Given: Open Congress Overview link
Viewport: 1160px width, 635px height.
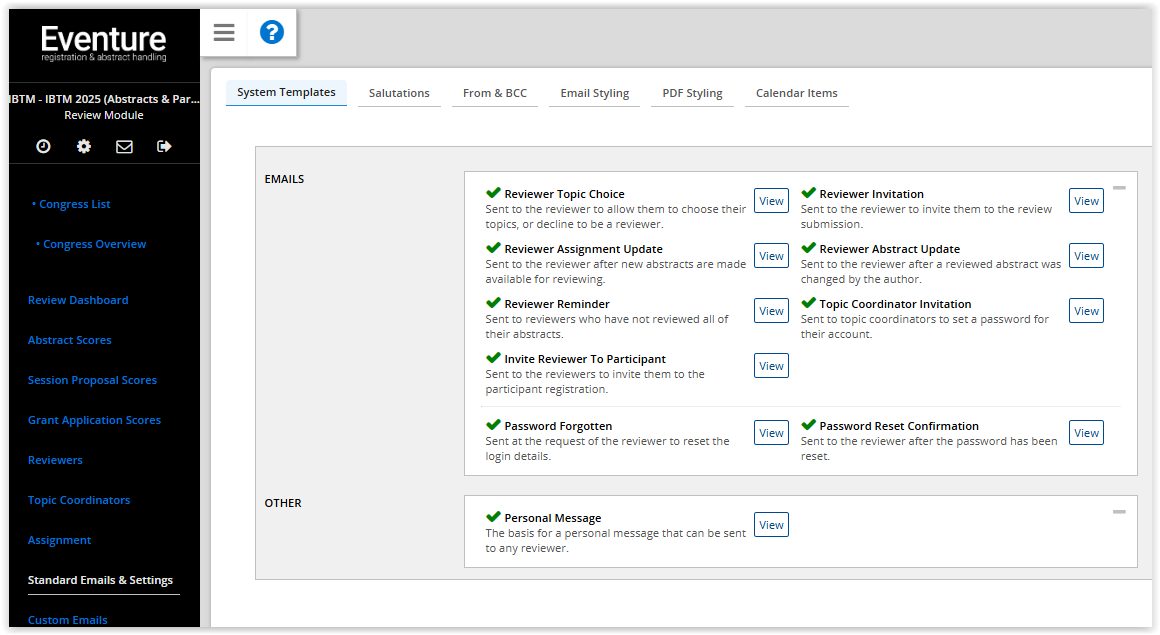Looking at the screenshot, I should point(94,244).
